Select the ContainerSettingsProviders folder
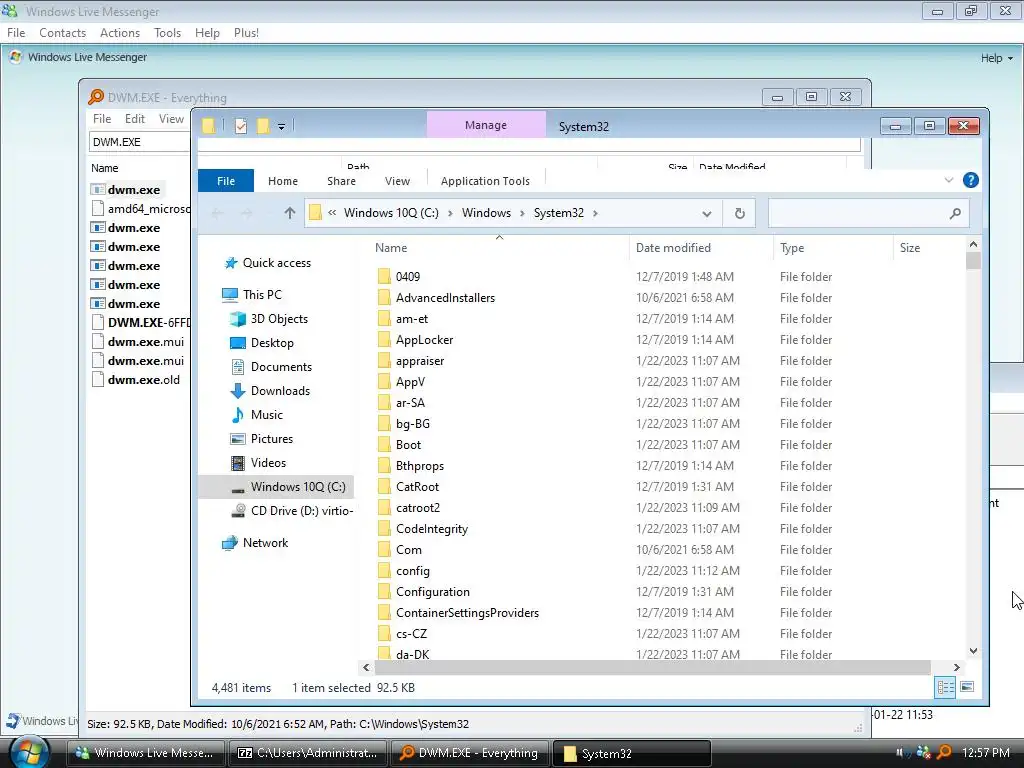Screen dimensions: 1024x768 (468, 613)
